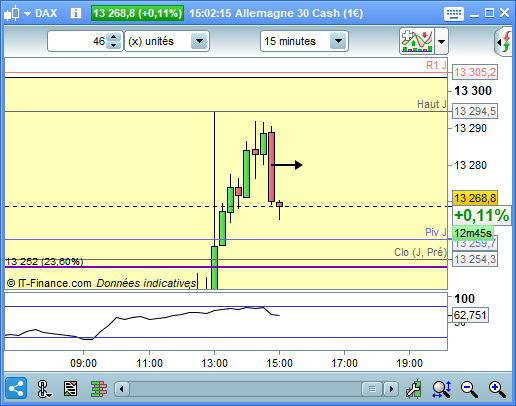
Task: Click the 13:00 time axis label
Action: tap(214, 363)
